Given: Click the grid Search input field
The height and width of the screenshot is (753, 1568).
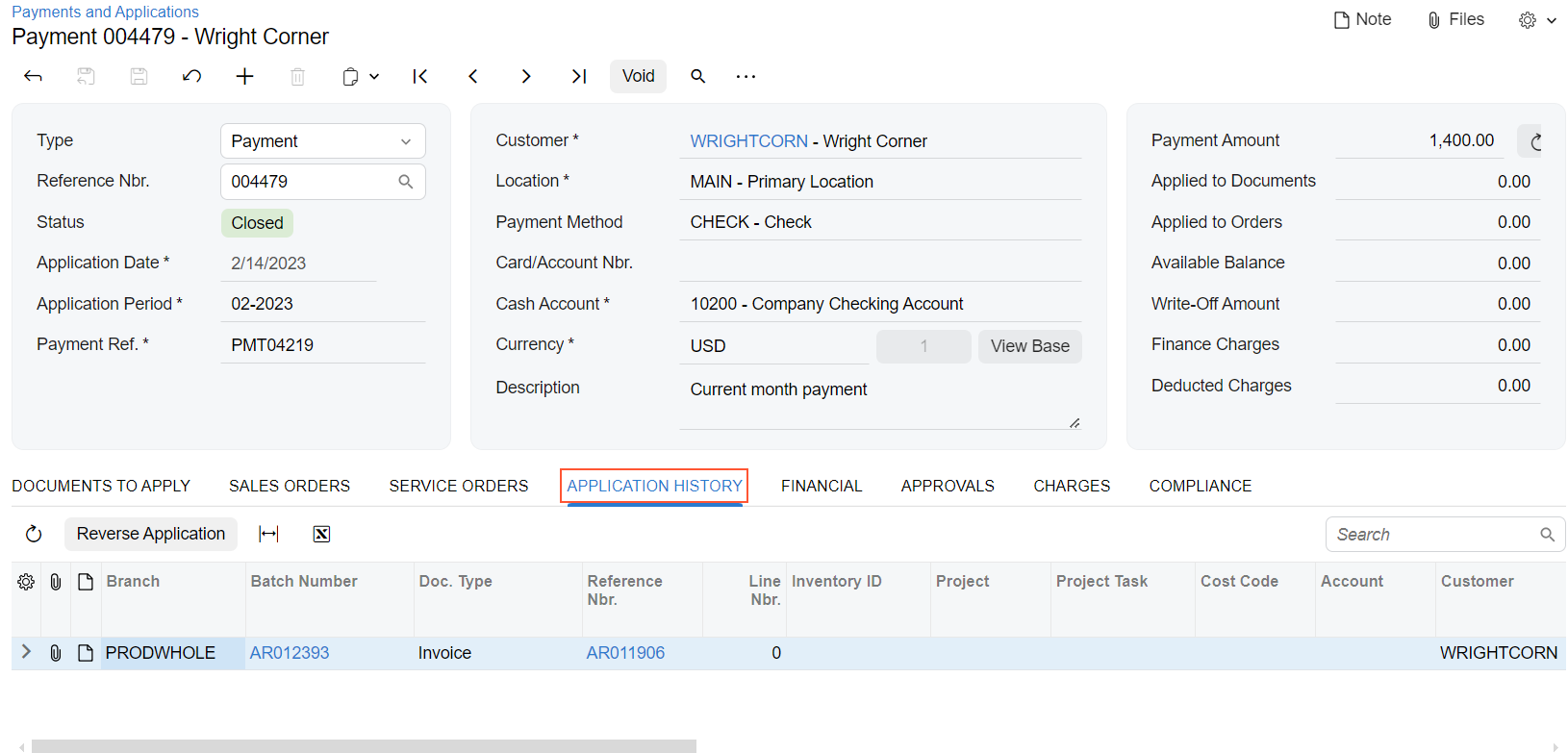Looking at the screenshot, I should (x=1433, y=535).
